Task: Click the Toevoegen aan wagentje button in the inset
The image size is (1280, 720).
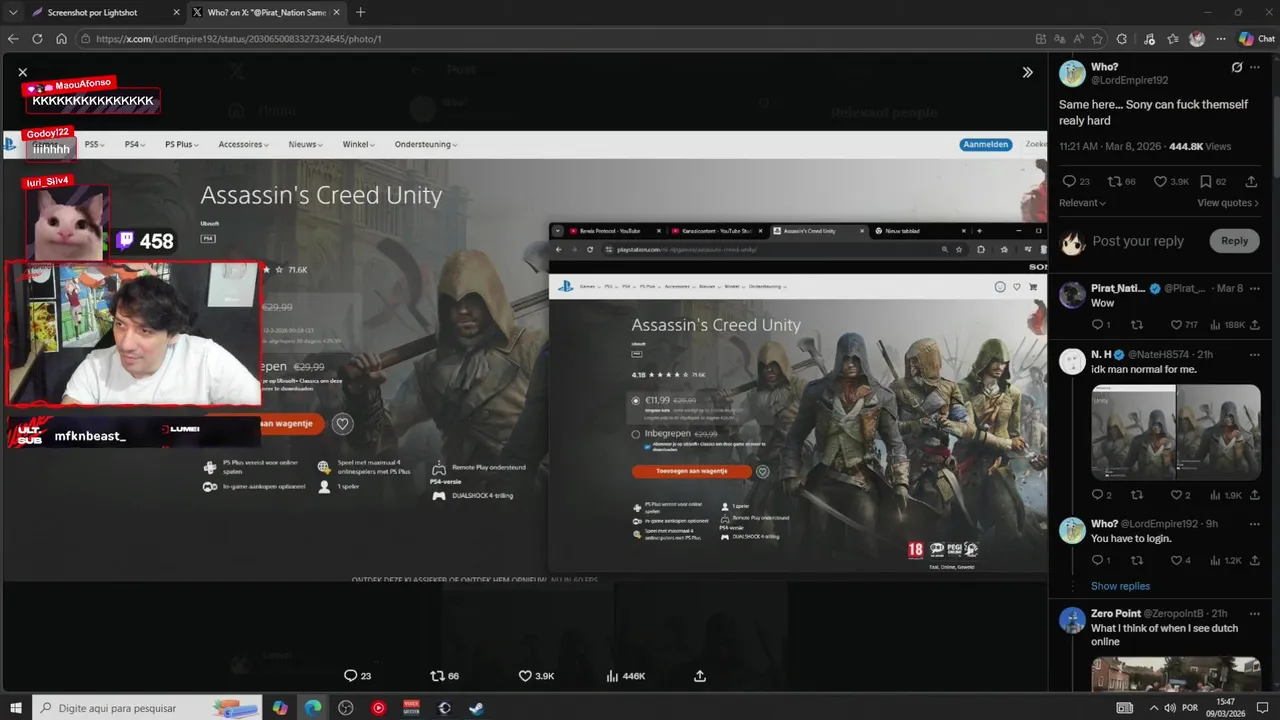Action: pos(691,471)
